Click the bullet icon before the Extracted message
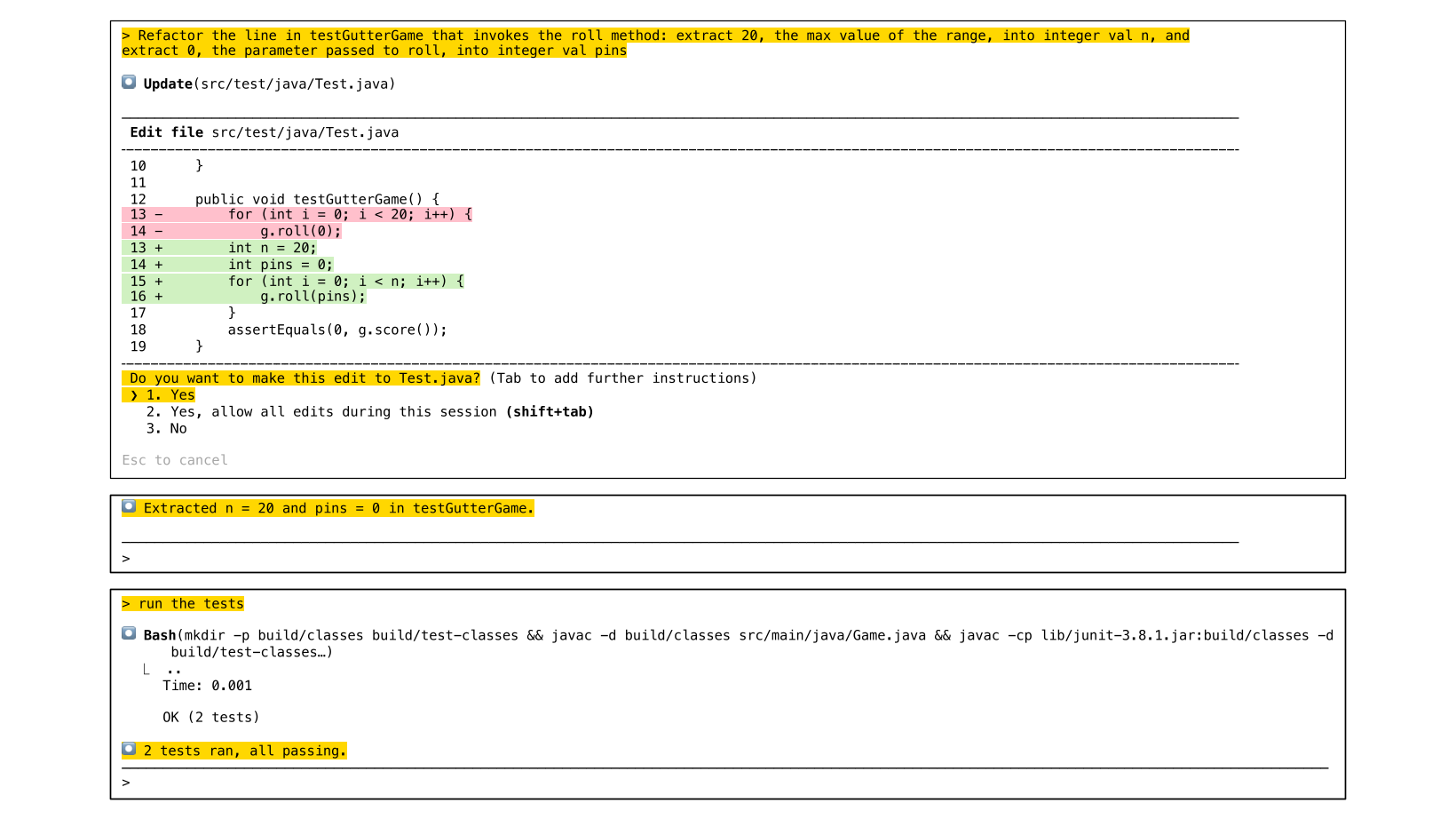 pyautogui.click(x=129, y=507)
